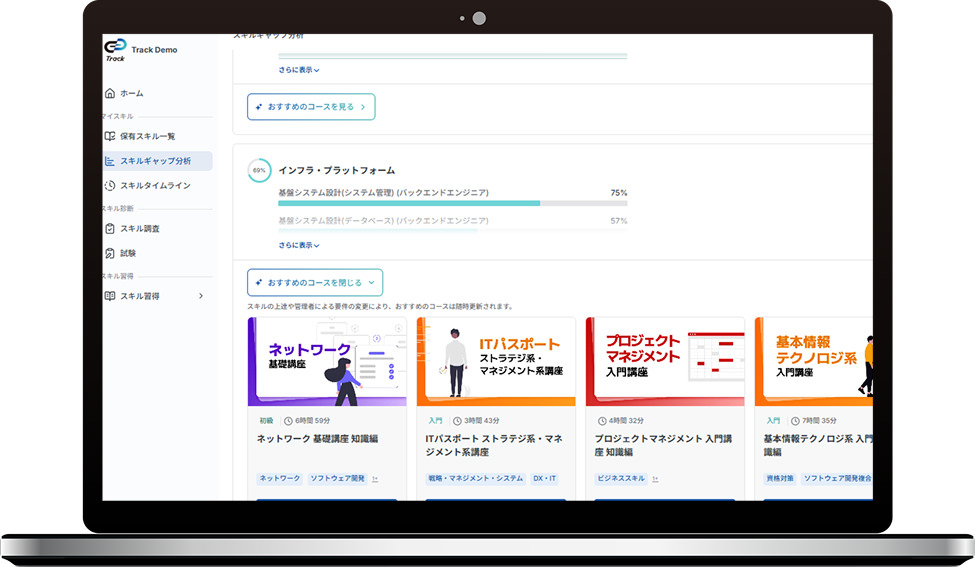Expand さらに表示 under インフラ・プラットフォーム
Screen dimensions: 975x567
[299, 245]
